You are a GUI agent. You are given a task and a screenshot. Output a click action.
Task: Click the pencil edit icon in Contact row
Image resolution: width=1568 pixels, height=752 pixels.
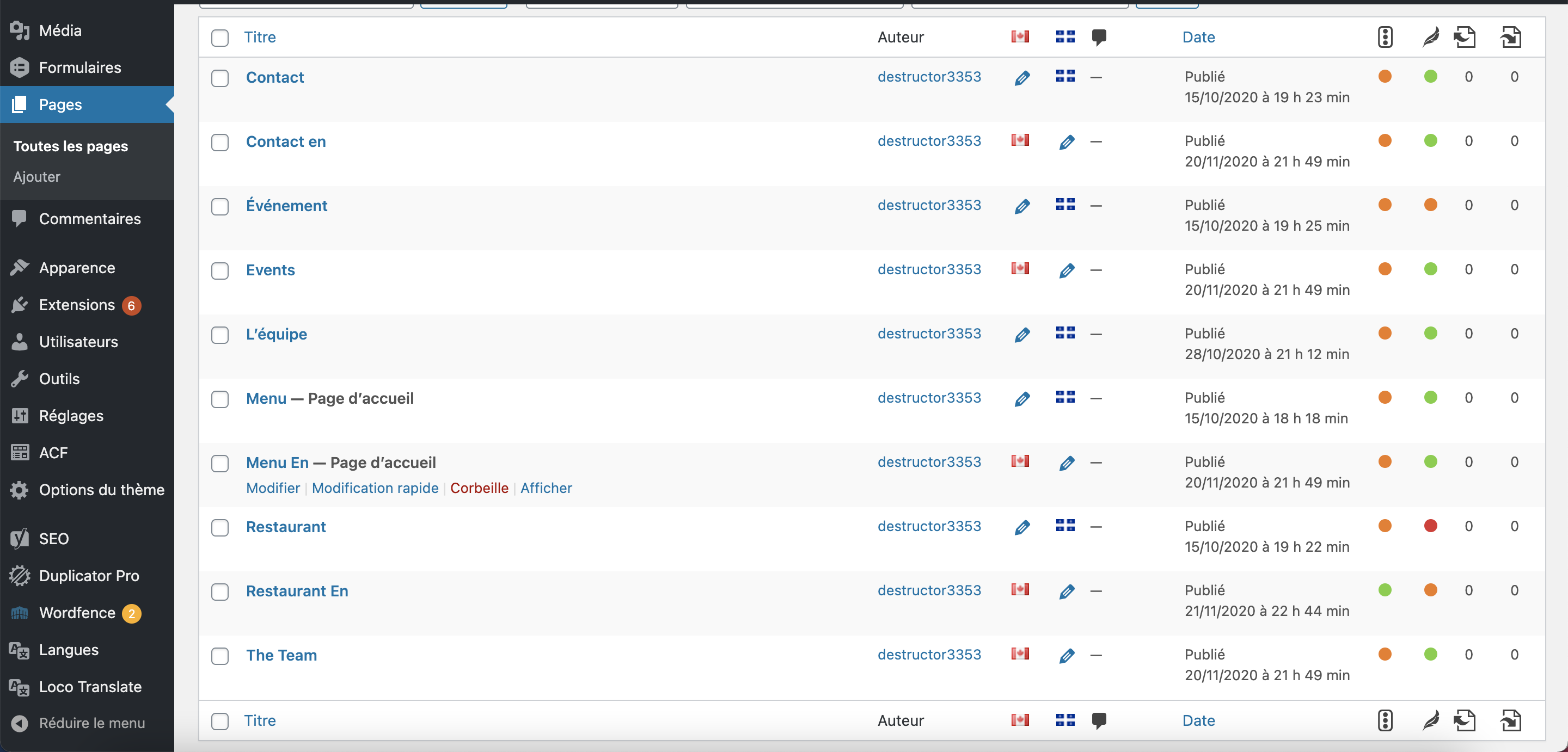point(1022,78)
